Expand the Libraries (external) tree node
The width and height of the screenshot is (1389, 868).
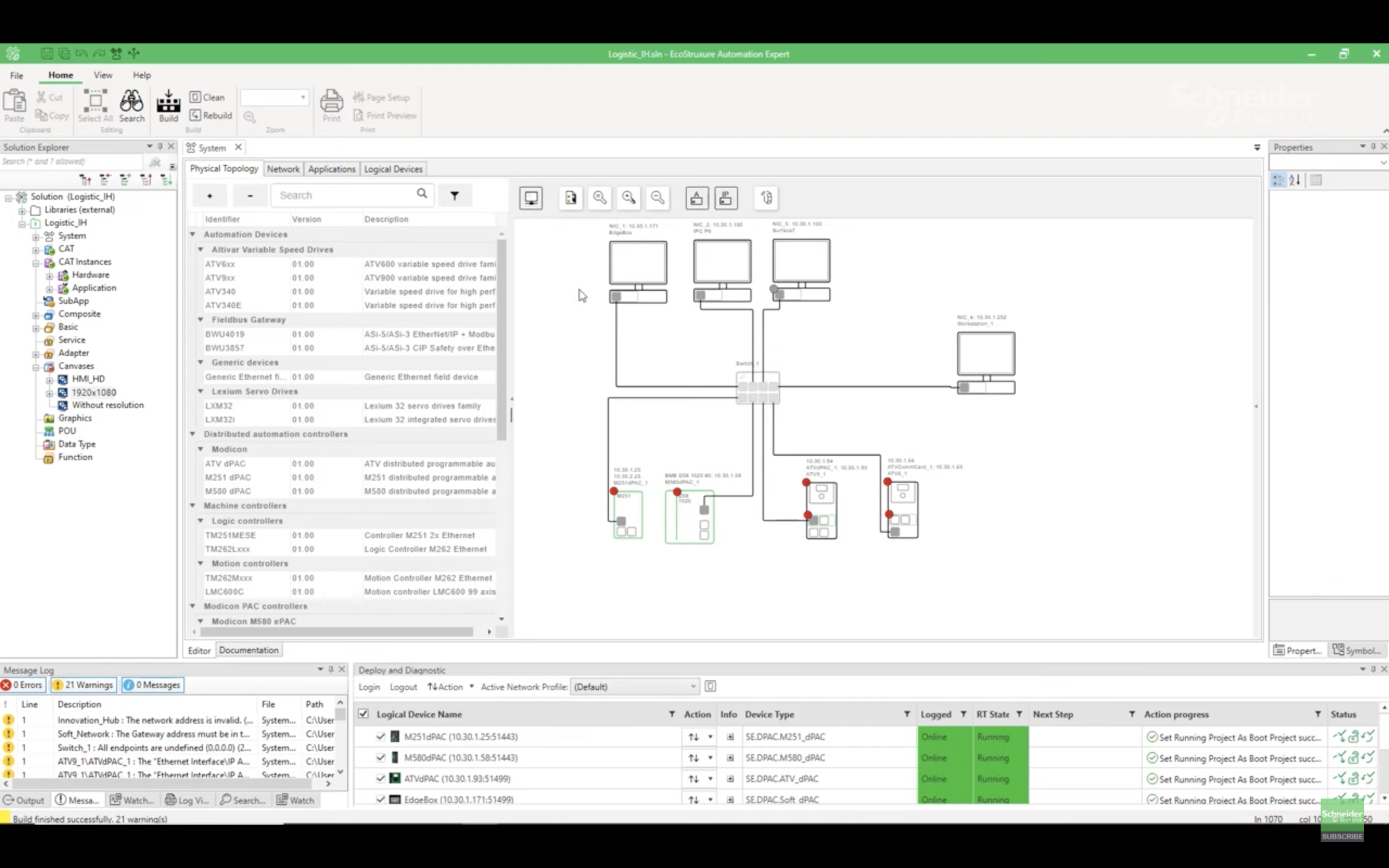tap(22, 210)
